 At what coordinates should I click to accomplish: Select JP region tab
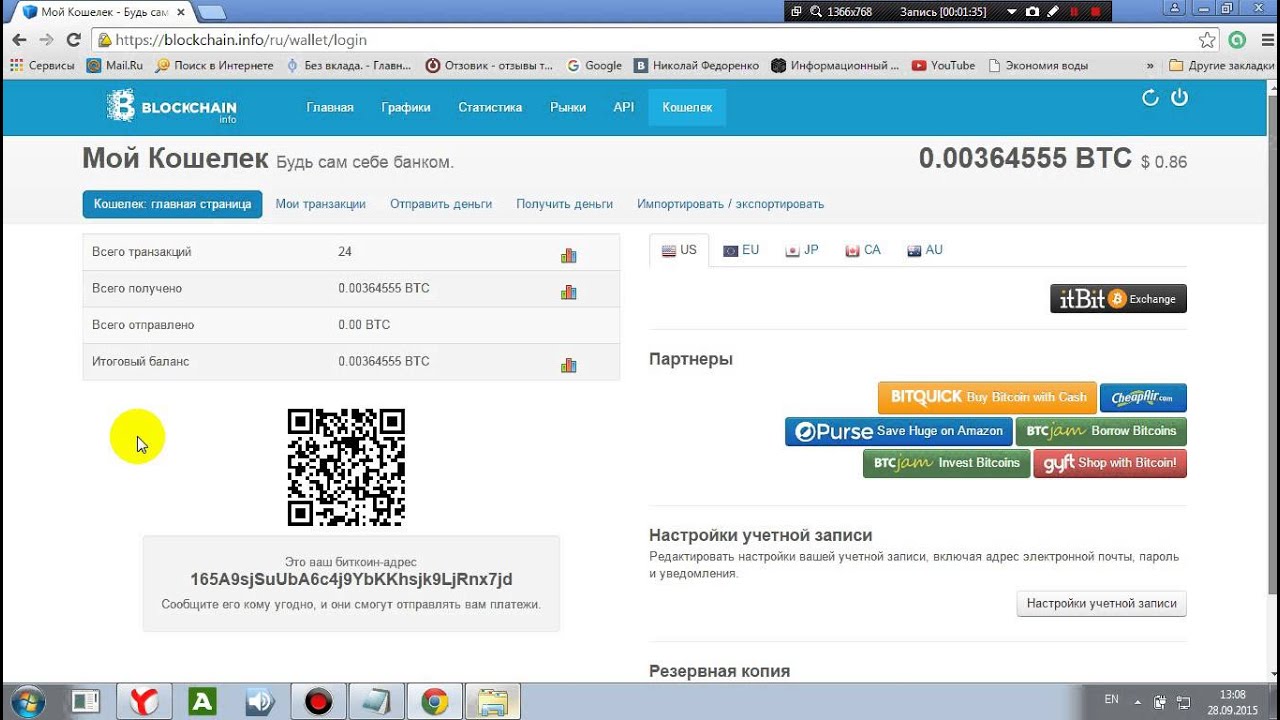click(802, 250)
